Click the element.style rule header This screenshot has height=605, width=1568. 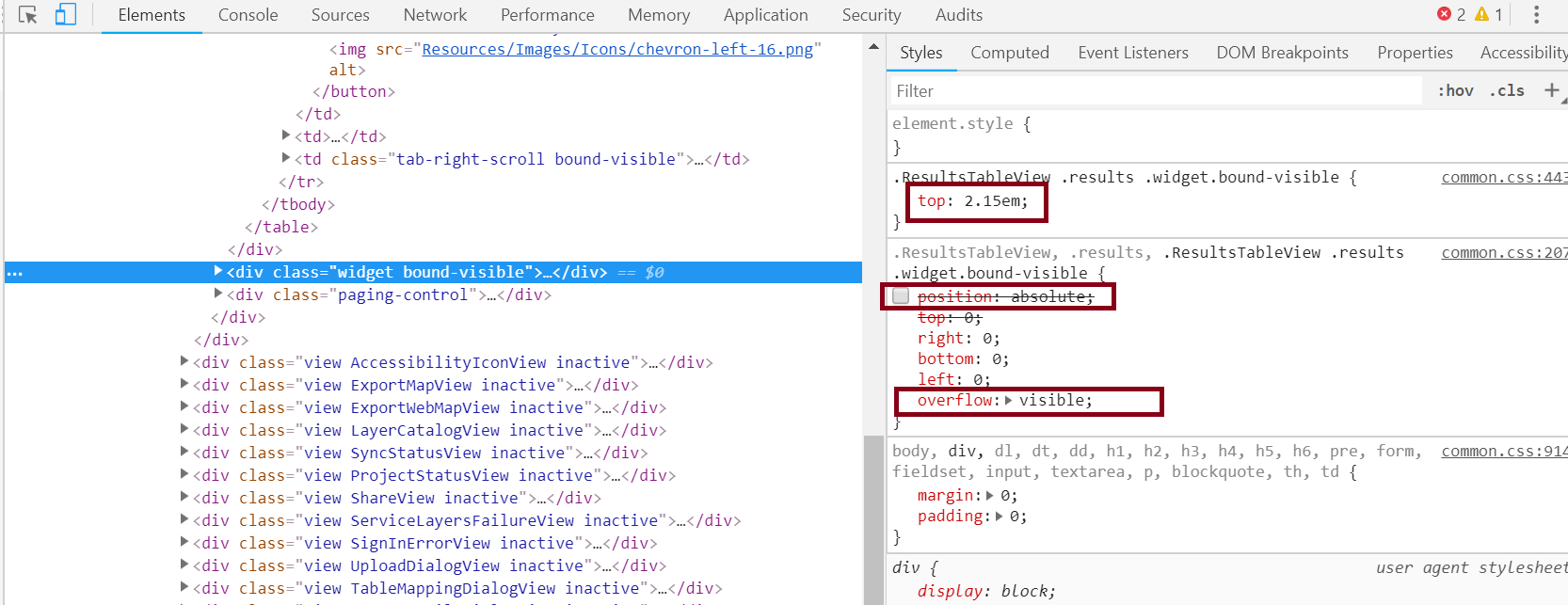(x=962, y=124)
